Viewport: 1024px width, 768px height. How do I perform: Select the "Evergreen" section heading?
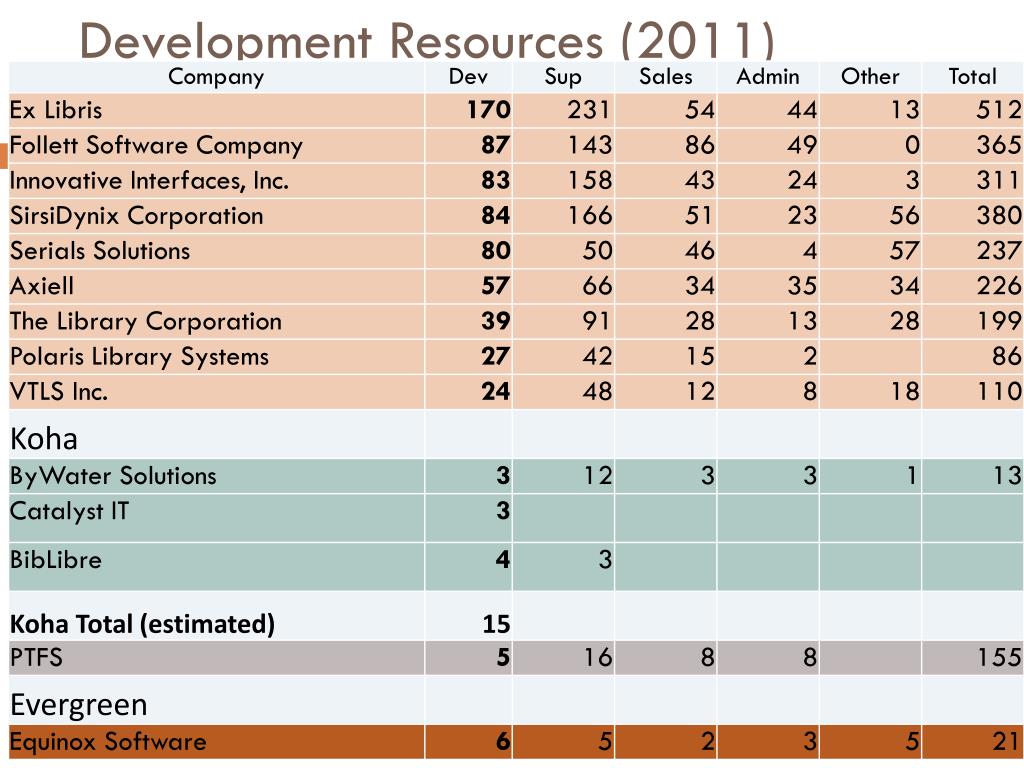coord(78,705)
